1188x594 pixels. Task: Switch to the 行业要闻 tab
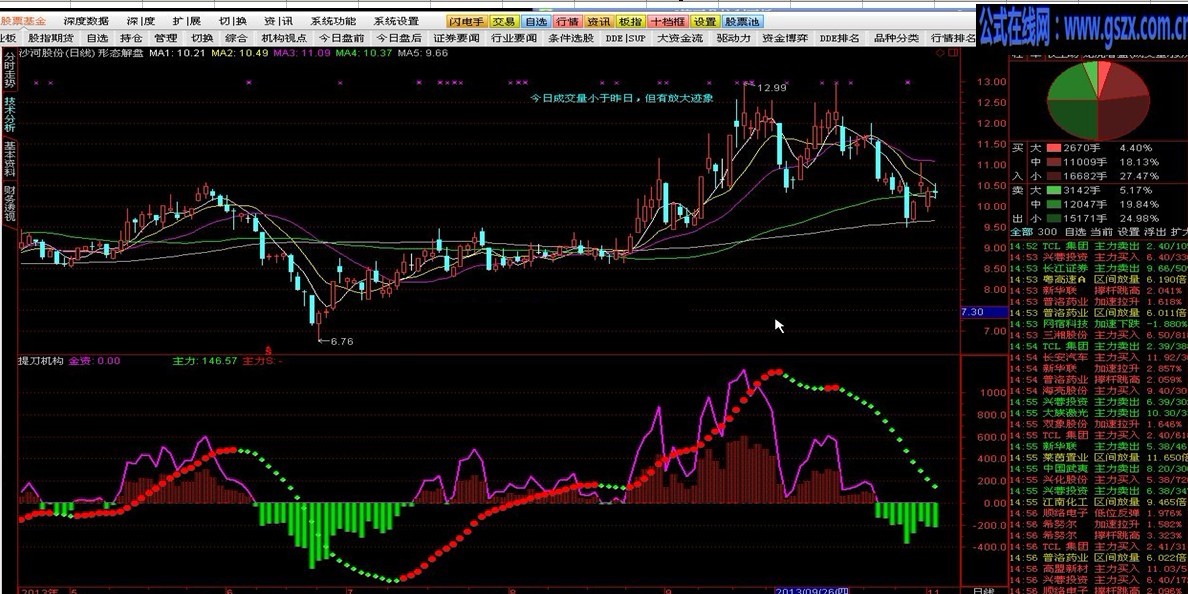514,38
